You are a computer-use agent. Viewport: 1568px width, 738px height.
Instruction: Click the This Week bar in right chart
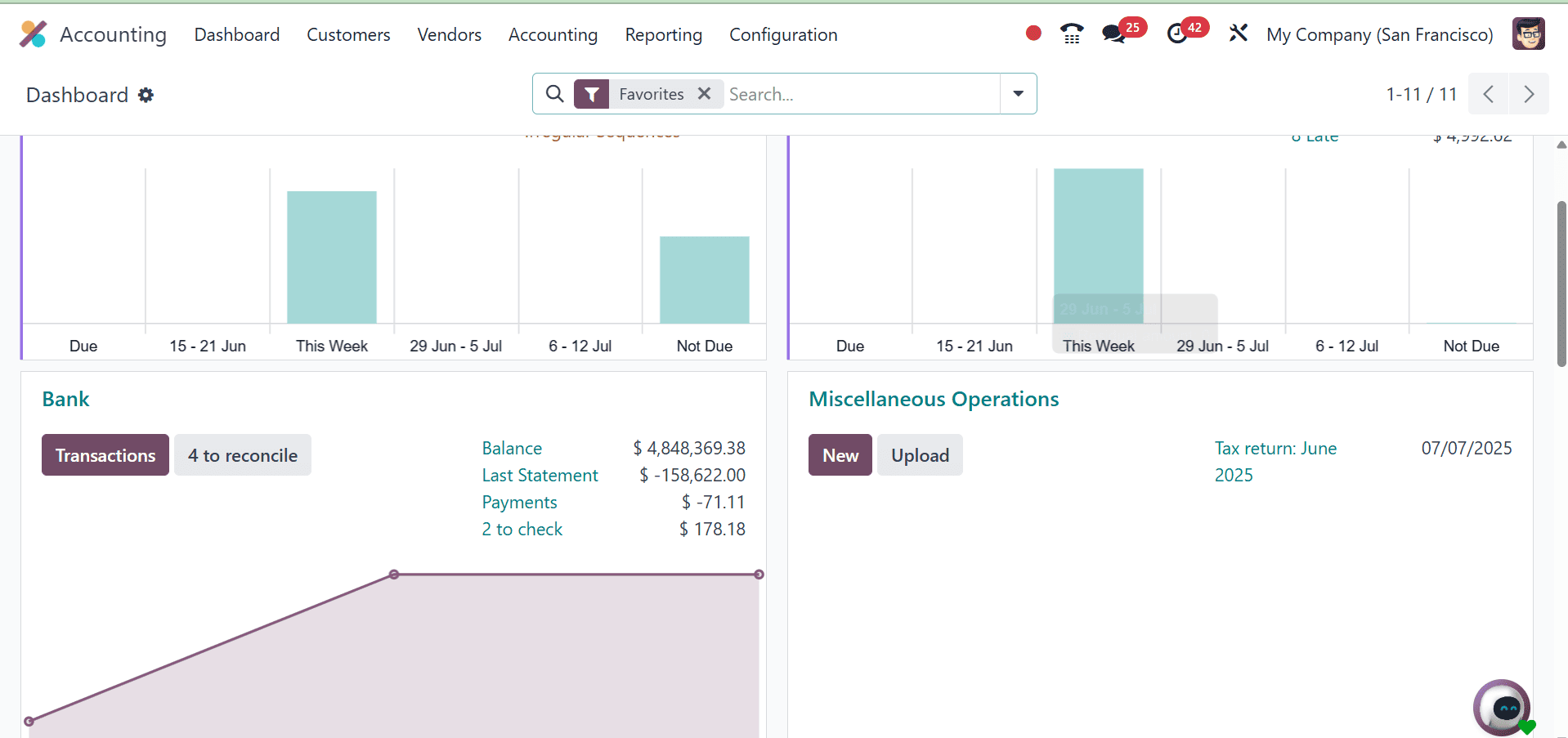coord(1099,245)
